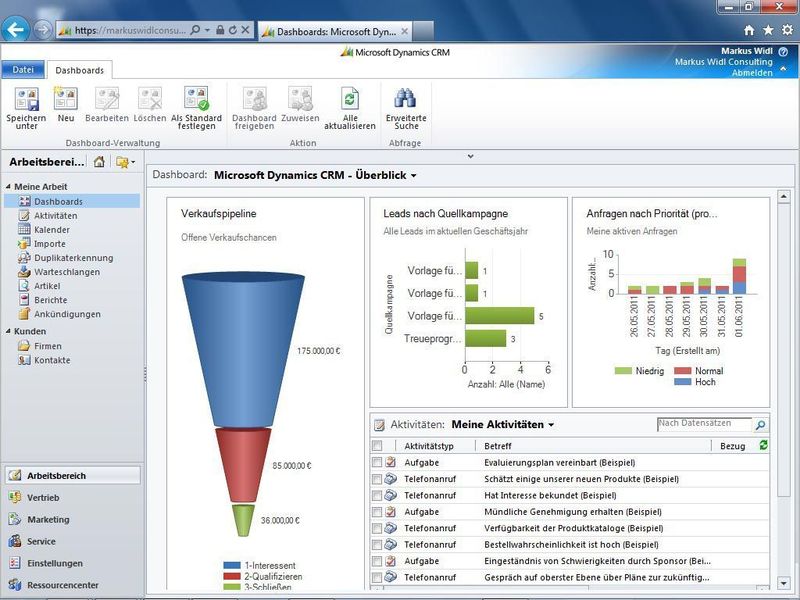Screen dimensions: 800x600
Task: Open Ankündigungen in the navigation pane
Action: (x=67, y=314)
